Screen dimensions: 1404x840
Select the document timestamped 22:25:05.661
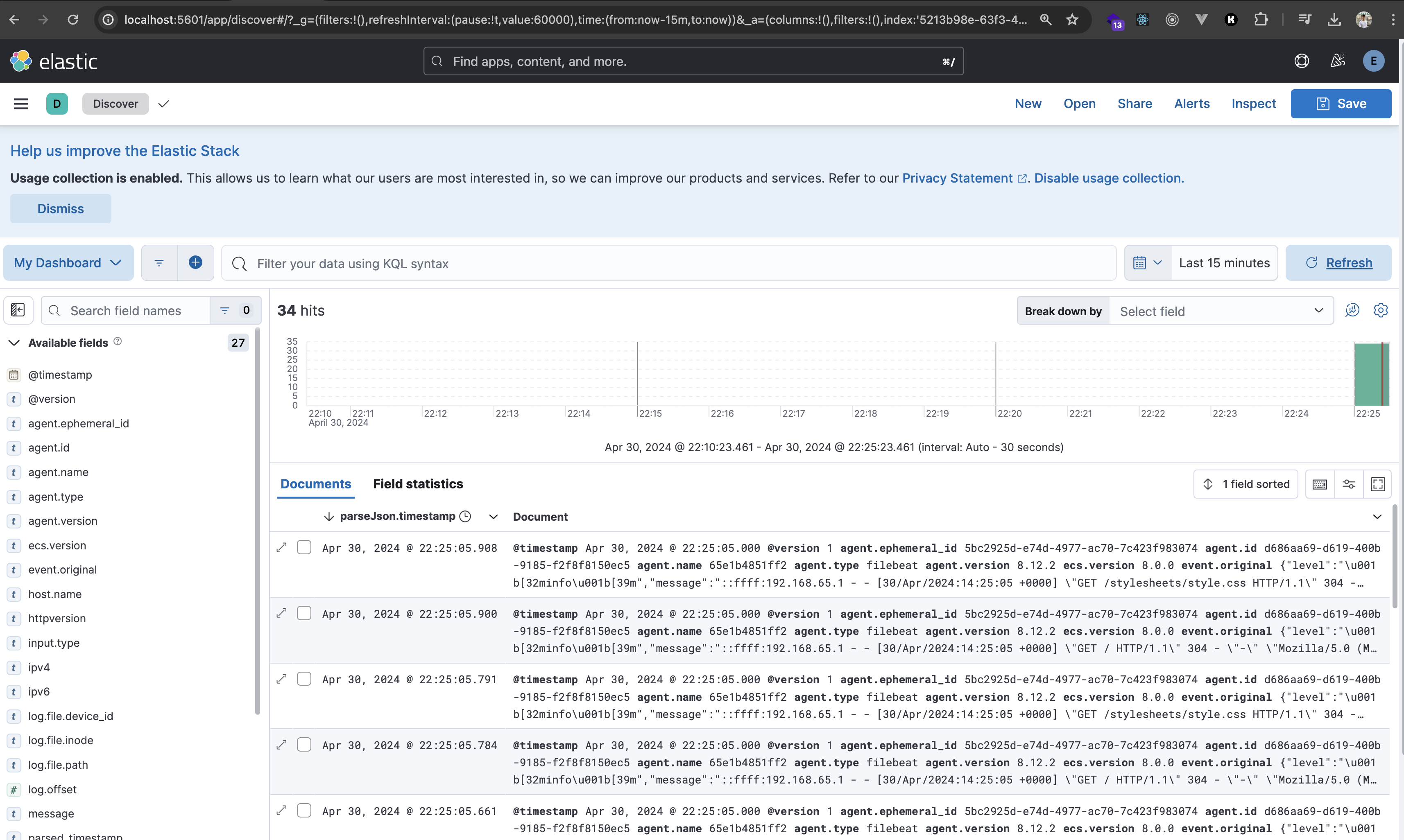pyautogui.click(x=304, y=810)
